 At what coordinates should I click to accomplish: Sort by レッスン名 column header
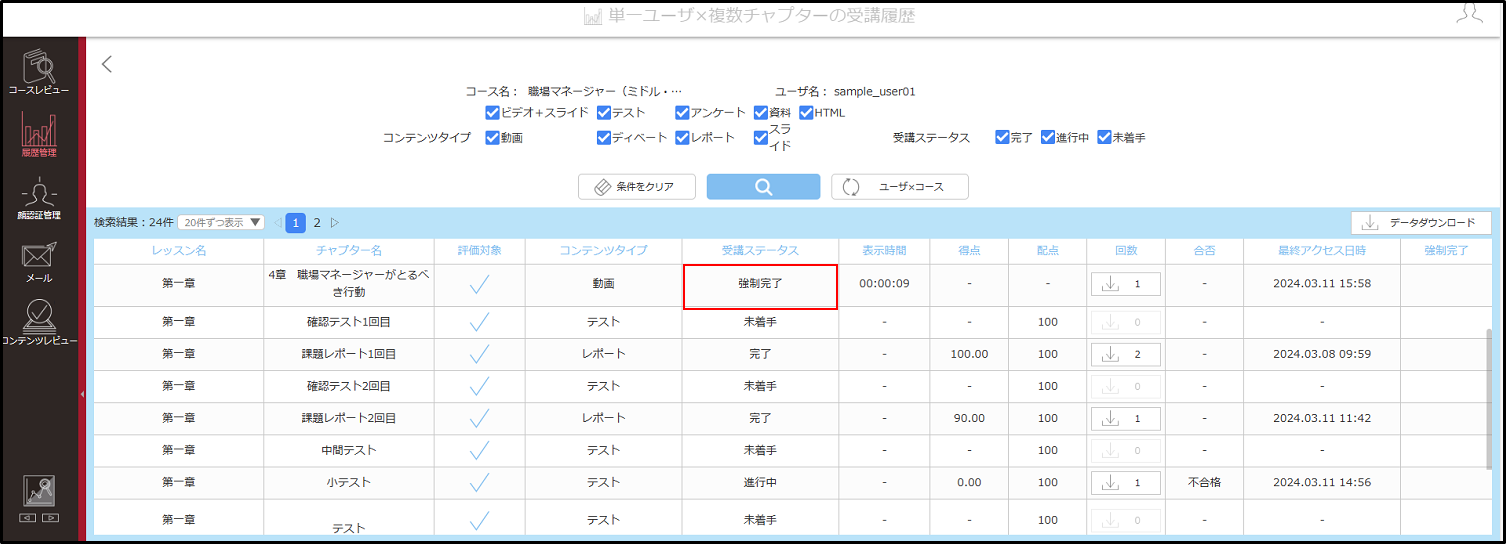click(179, 250)
